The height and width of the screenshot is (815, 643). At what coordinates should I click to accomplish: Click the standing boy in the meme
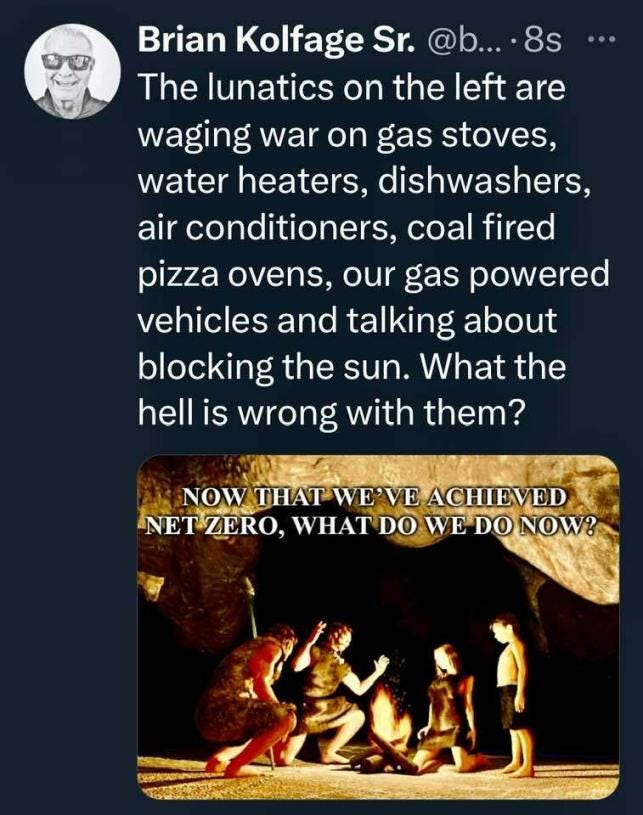point(510,694)
